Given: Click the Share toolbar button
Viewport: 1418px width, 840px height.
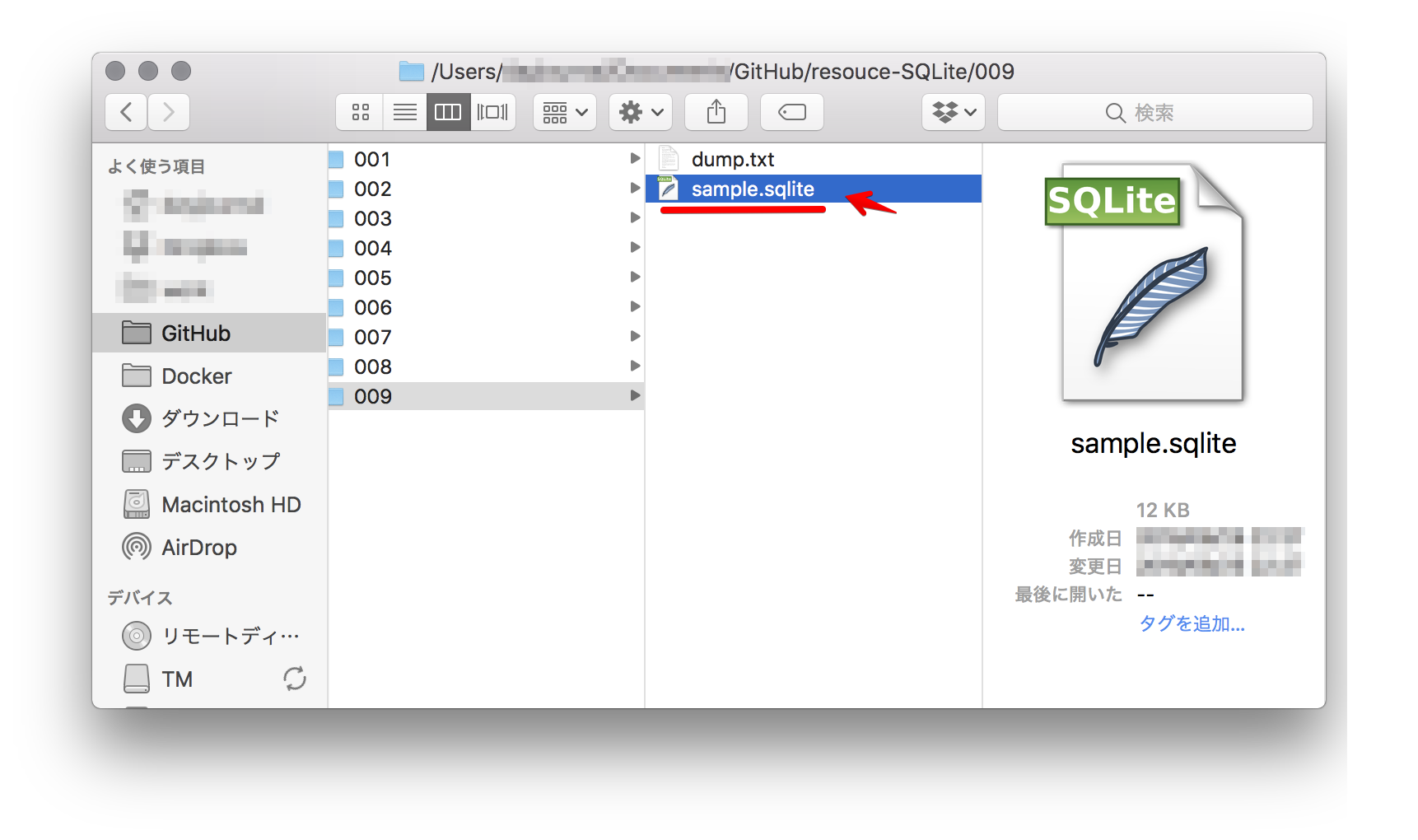Looking at the screenshot, I should coord(716,112).
